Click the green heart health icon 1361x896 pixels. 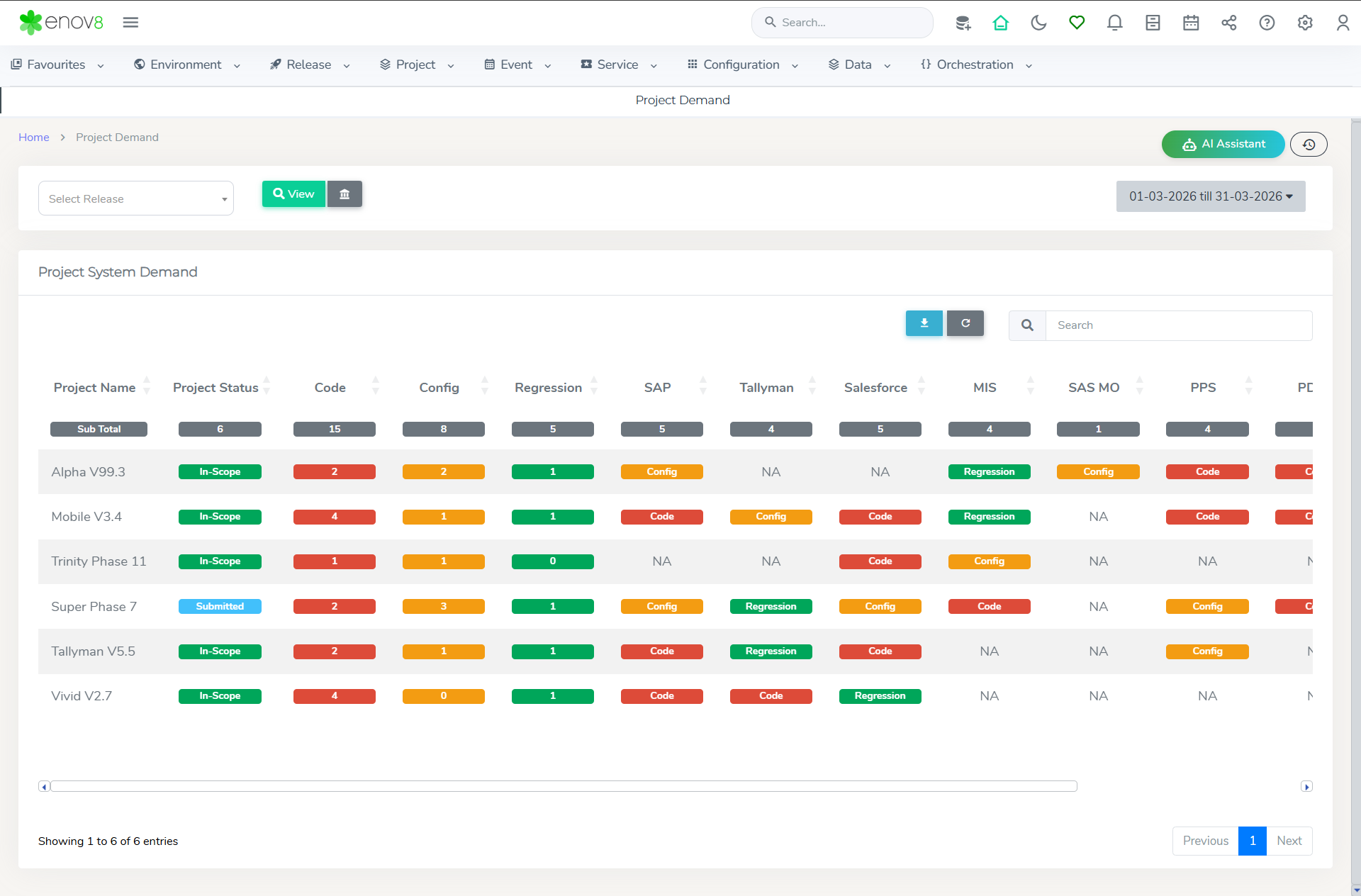(1077, 23)
